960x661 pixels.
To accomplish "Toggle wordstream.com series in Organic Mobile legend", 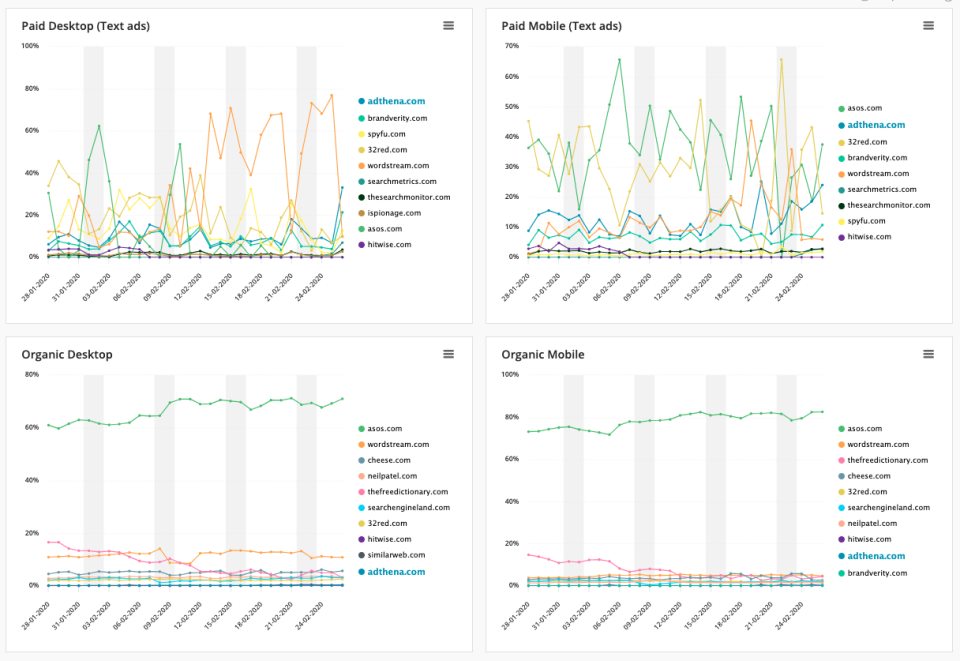I will (x=874, y=445).
